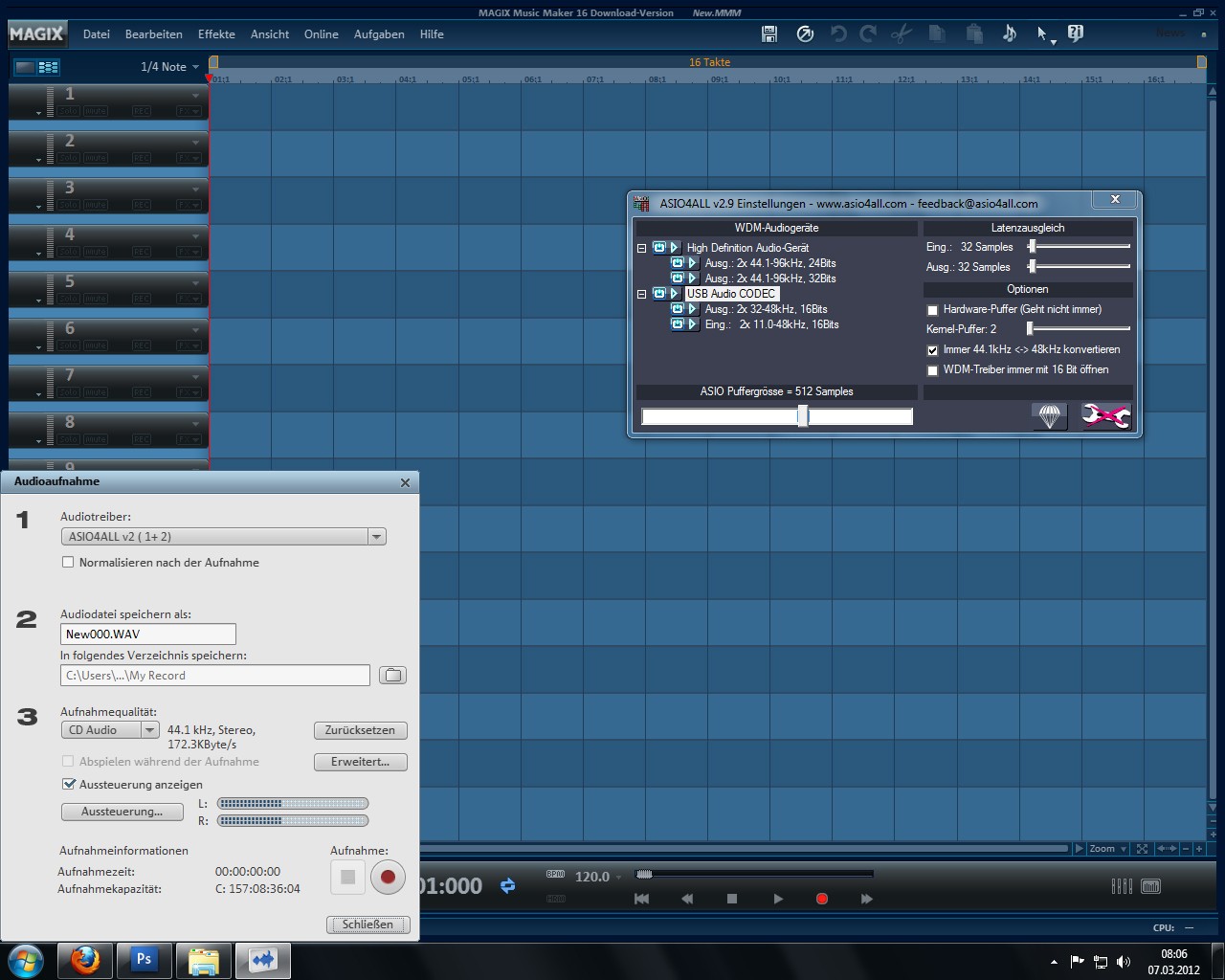Click the Zurücksetzen button
Image resolution: width=1225 pixels, height=980 pixels.
tap(360, 730)
